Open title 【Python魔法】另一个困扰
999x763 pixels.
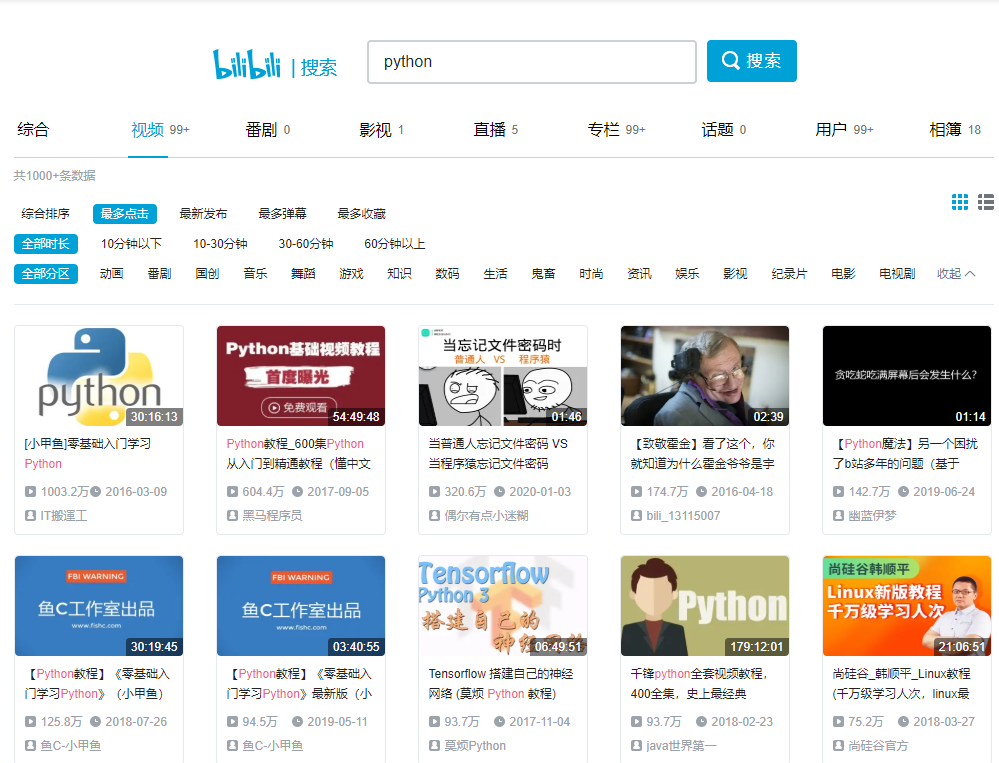[905, 453]
